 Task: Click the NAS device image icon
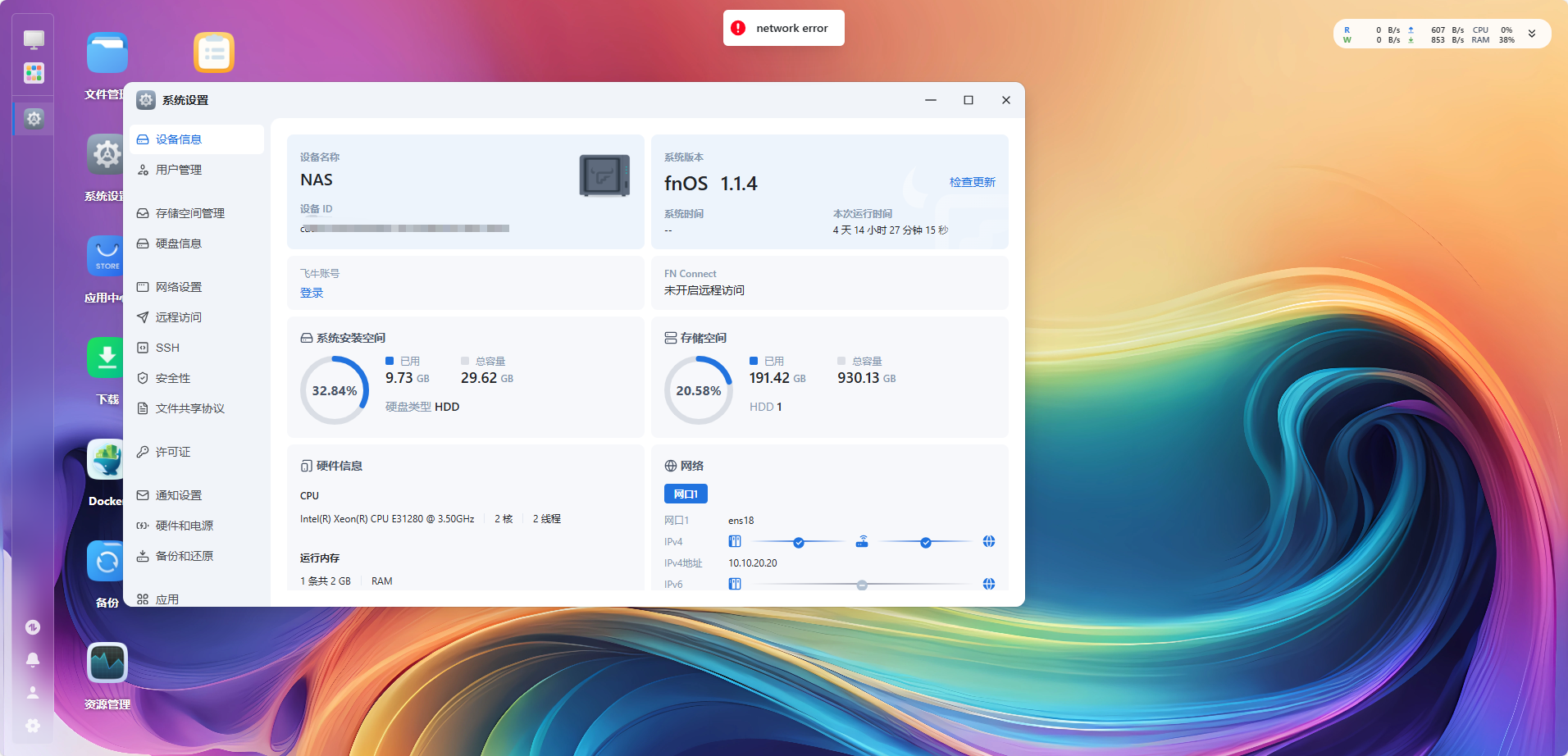(604, 175)
